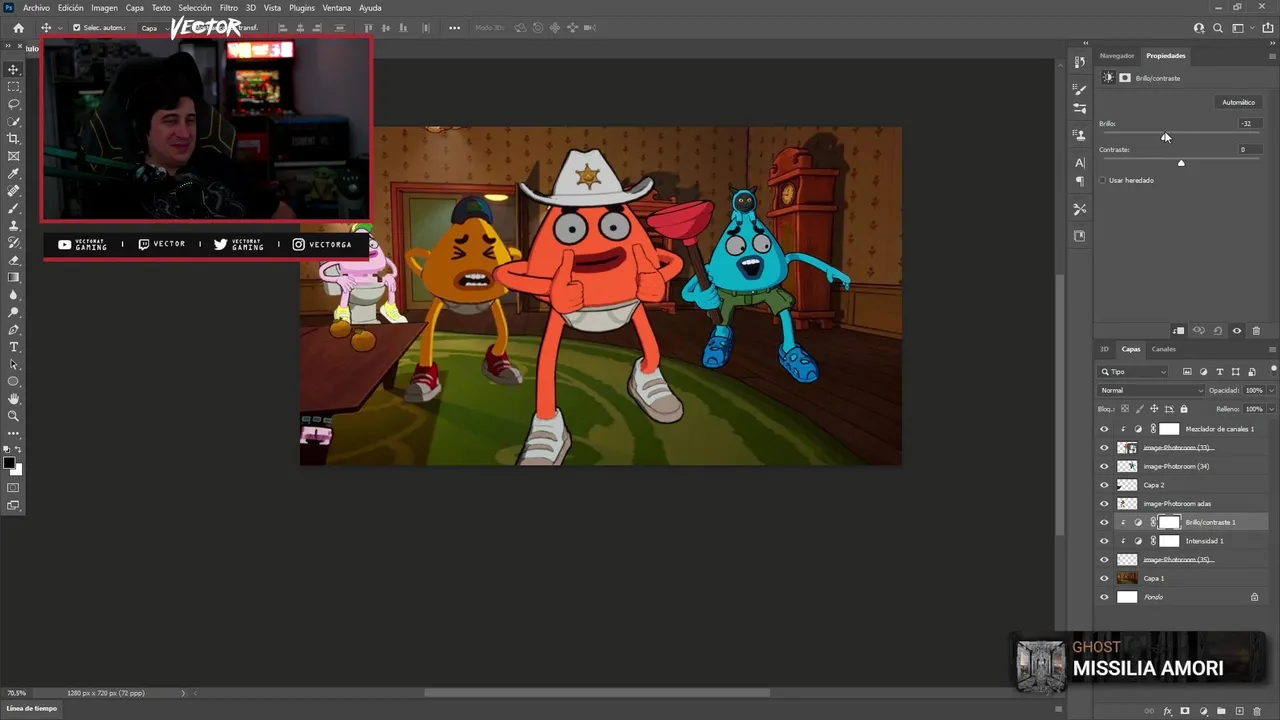Switch to the Canales tab
Screen dimensions: 1280x720
coord(1164,349)
